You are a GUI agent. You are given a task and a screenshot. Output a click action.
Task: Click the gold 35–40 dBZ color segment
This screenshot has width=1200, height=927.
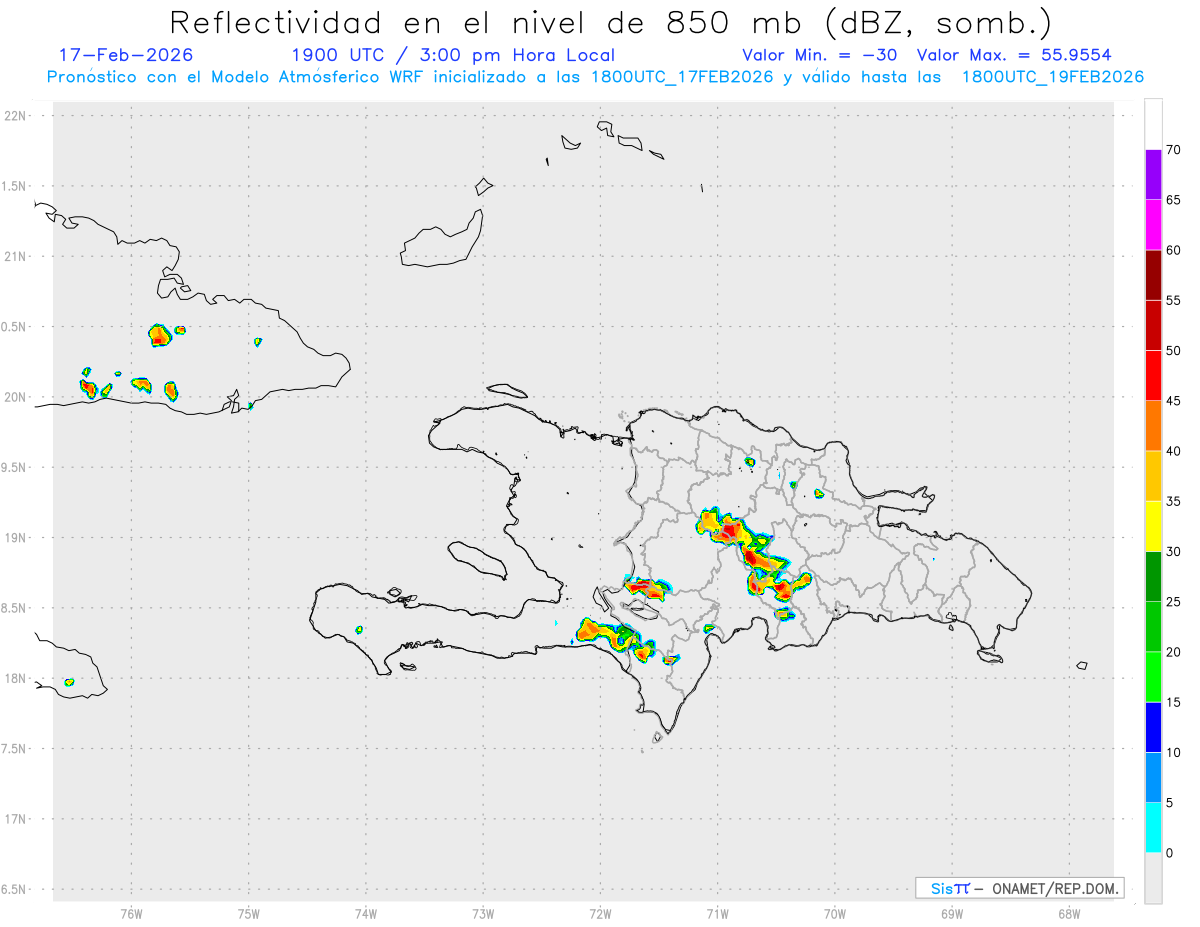pyautogui.click(x=1153, y=477)
